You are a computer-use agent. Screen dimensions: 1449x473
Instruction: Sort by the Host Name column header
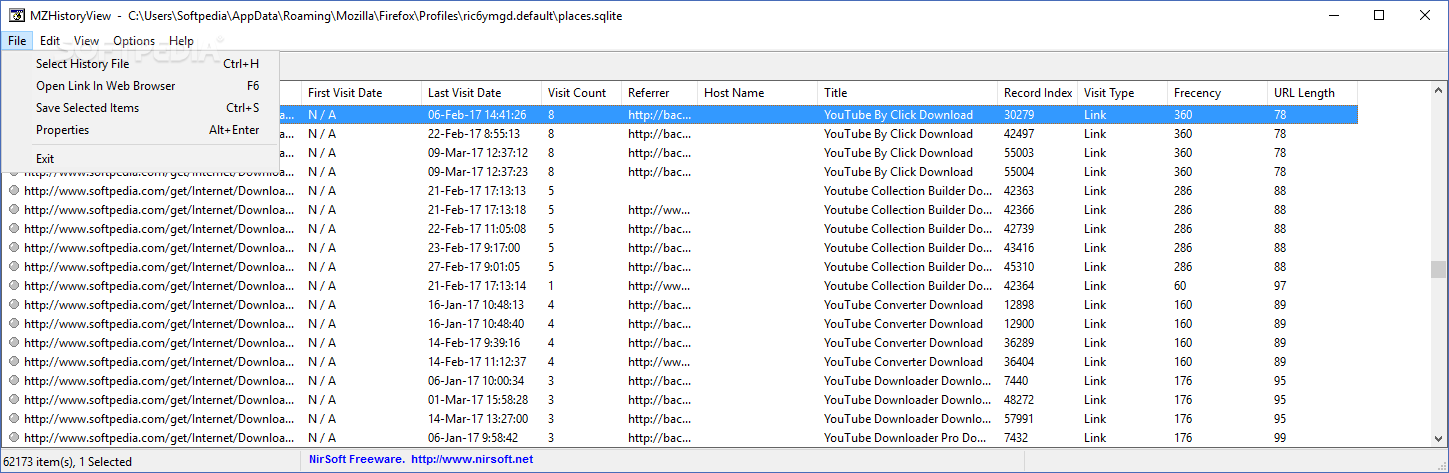point(757,93)
